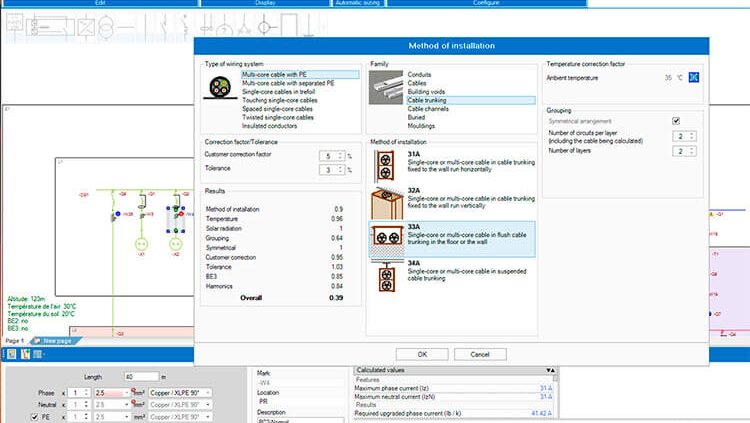Insert the circle with side terminal symbol
This screenshot has height=423, width=750.
(x=266, y=26)
